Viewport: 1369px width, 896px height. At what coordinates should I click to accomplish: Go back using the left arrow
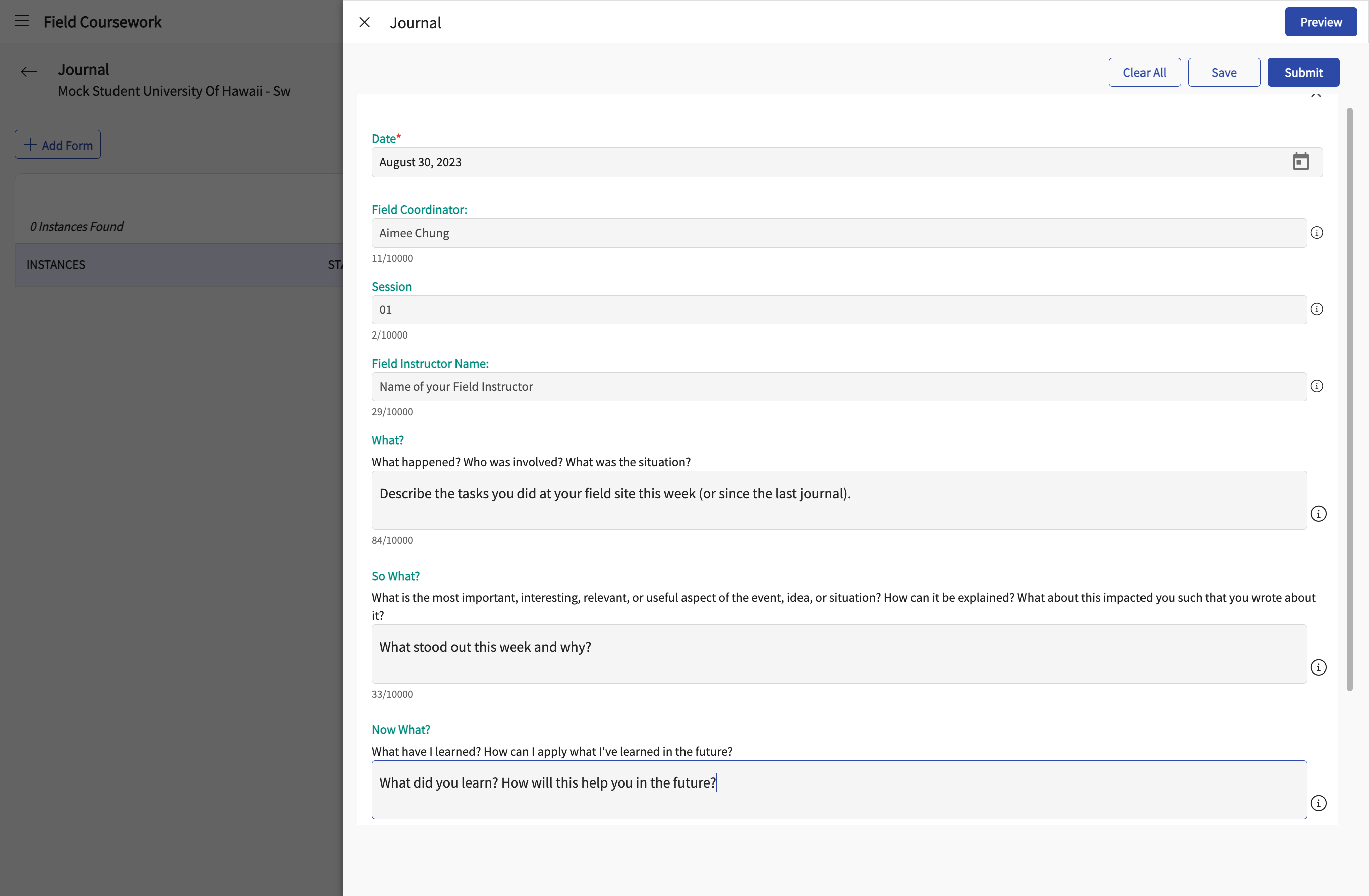click(29, 71)
